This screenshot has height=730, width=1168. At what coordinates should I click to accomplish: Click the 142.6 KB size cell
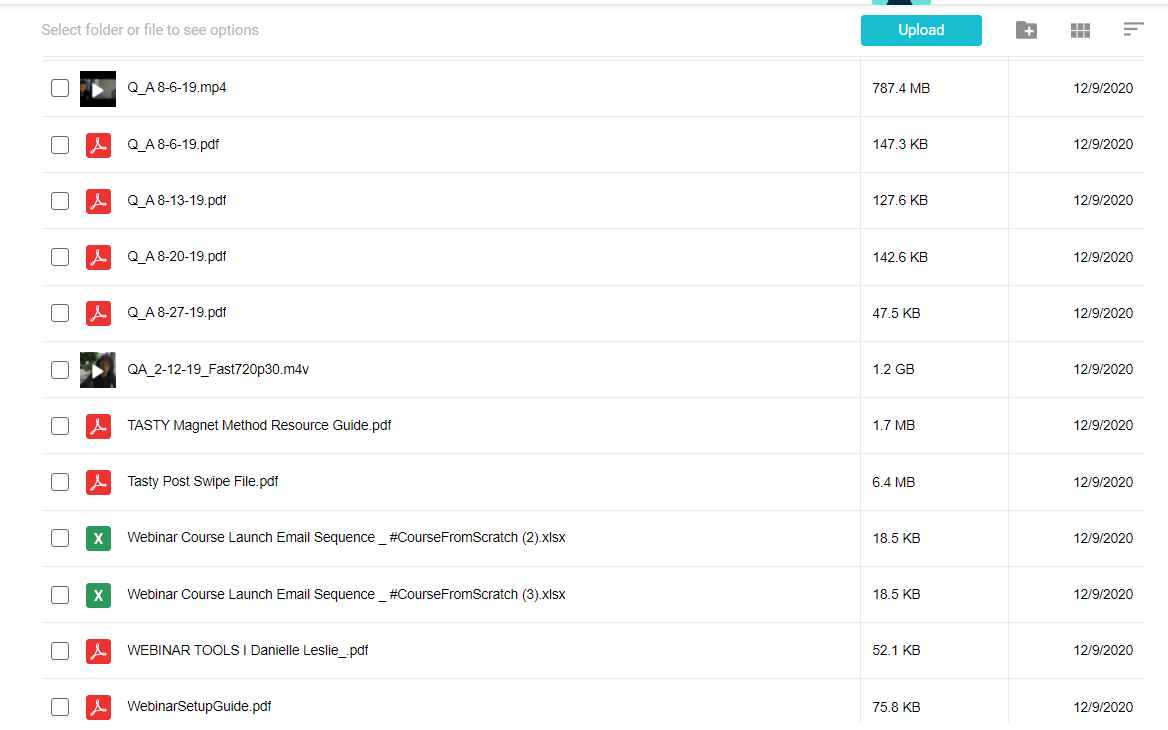900,258
